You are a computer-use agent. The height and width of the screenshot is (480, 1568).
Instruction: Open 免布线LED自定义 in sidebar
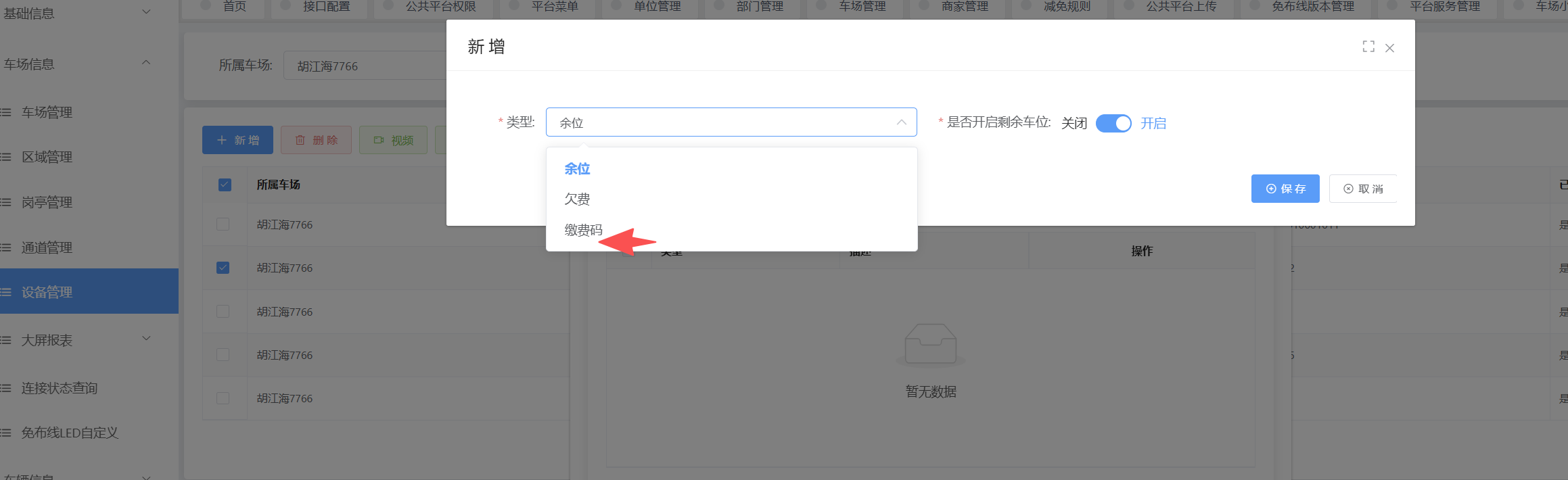(89, 433)
